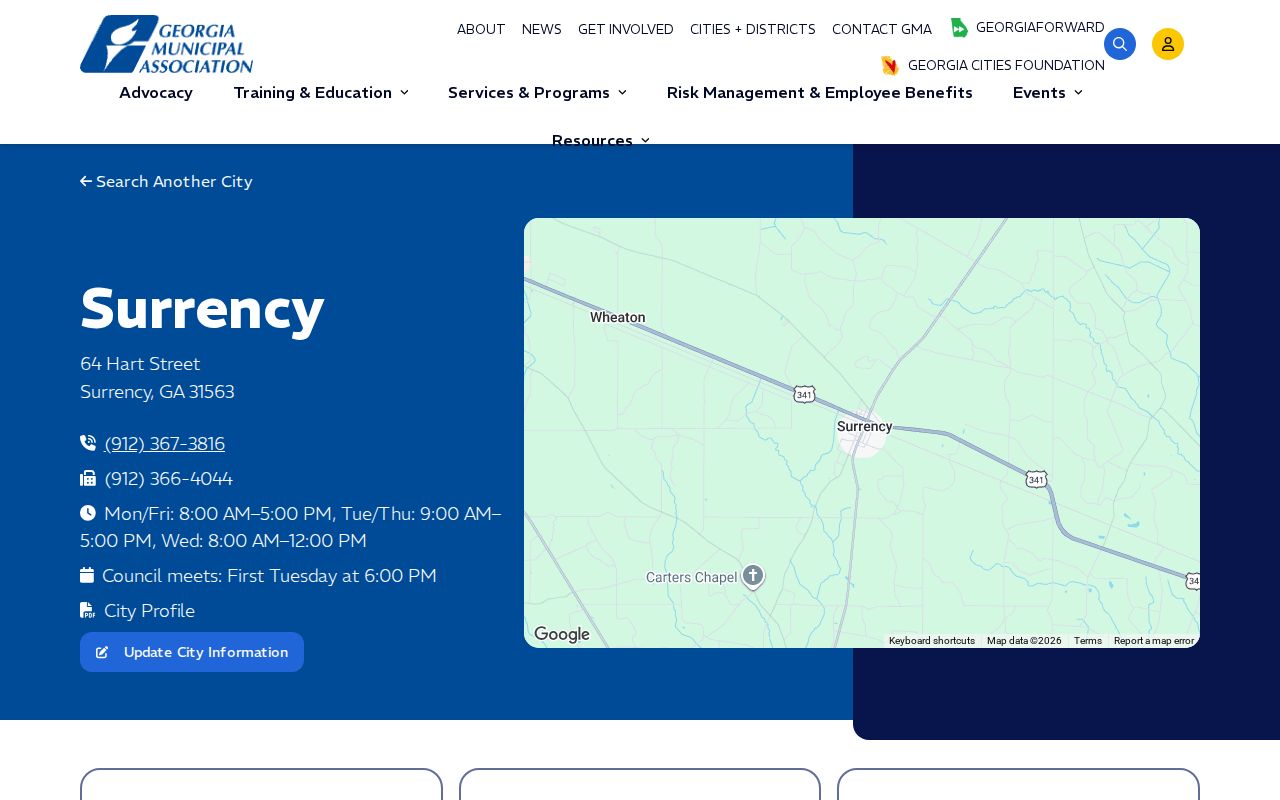Viewport: 1280px width, 800px height.
Task: Open GEORGIAFORWARD link text
Action: coord(1040,28)
